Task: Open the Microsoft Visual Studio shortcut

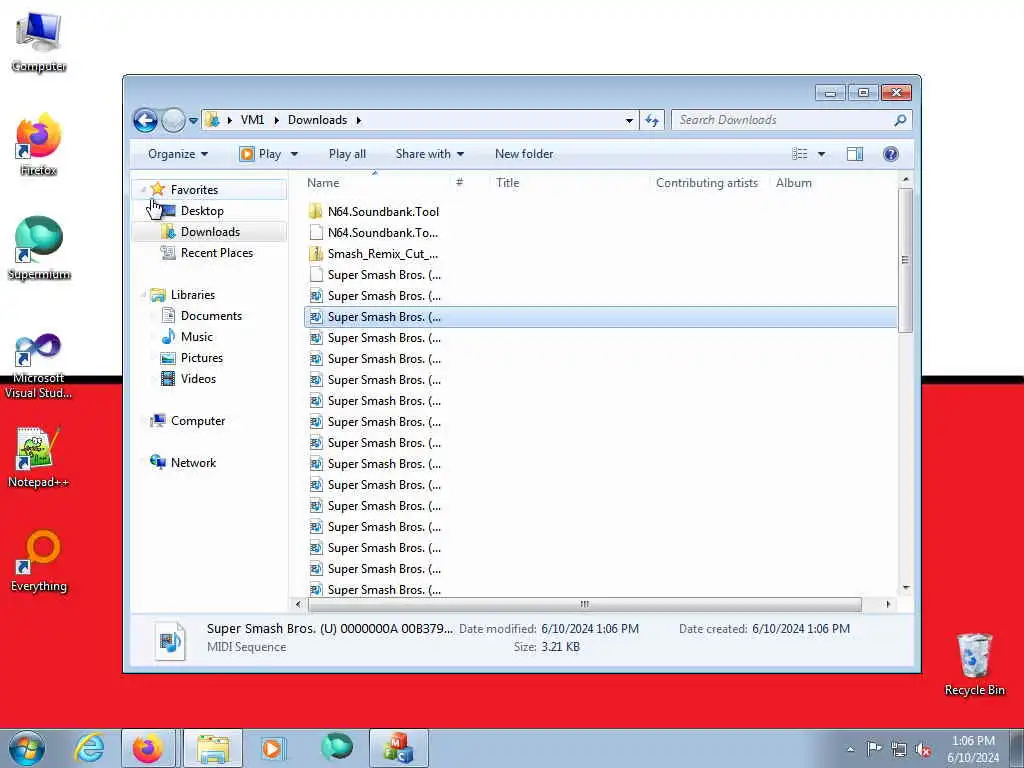Action: pyautogui.click(x=39, y=366)
